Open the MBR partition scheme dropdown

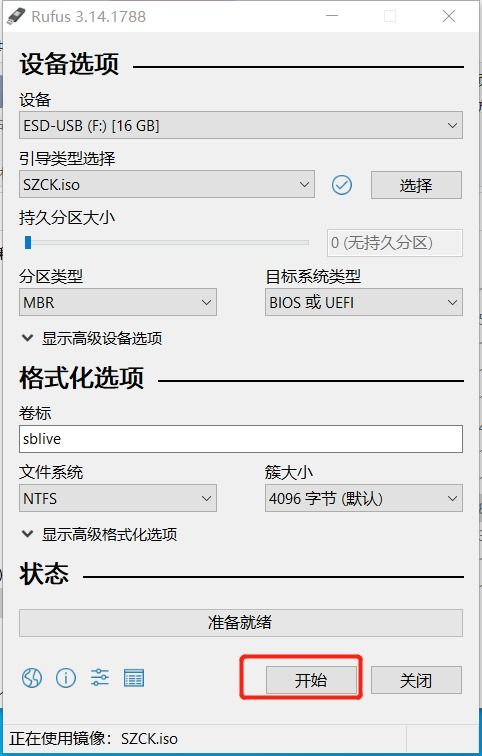point(118,302)
